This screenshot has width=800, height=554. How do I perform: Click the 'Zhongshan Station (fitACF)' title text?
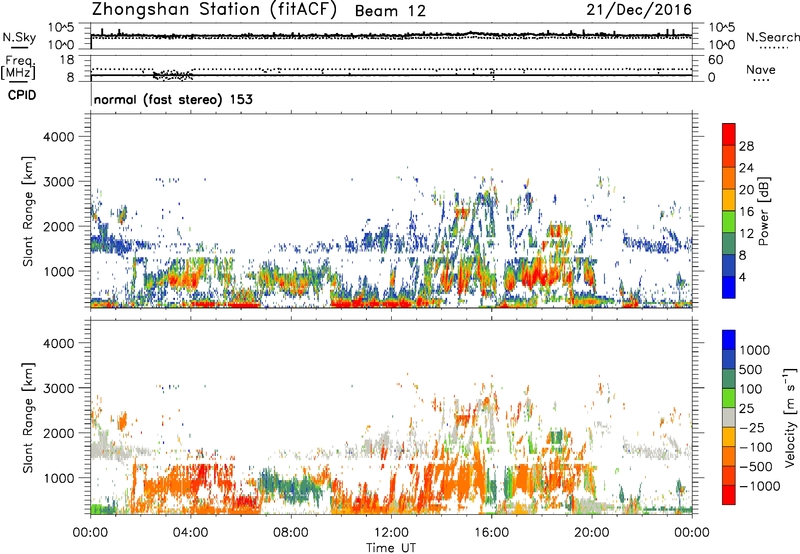coord(214,9)
